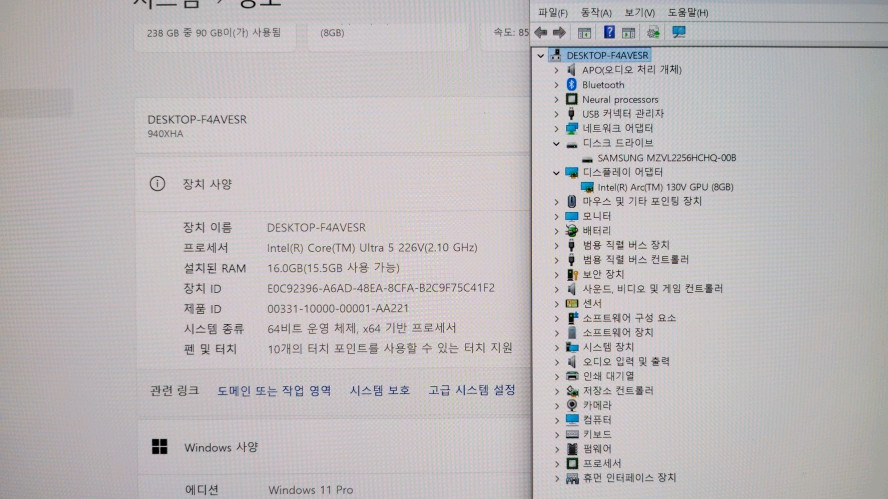Screen dimensions: 888x499
Task: Click the 카메라 camera icon
Action: pos(572,405)
